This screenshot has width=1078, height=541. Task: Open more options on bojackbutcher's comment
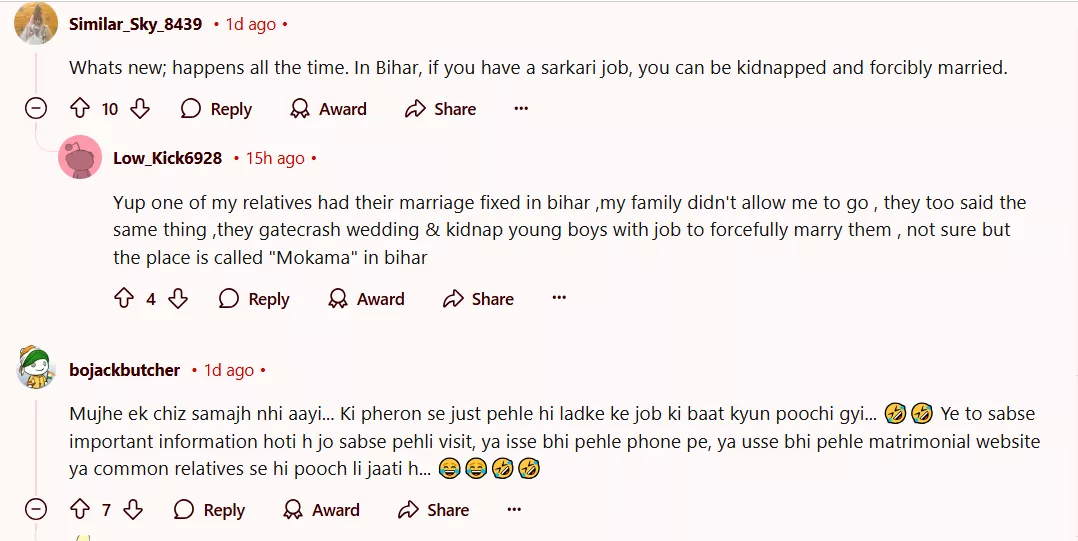click(x=514, y=510)
